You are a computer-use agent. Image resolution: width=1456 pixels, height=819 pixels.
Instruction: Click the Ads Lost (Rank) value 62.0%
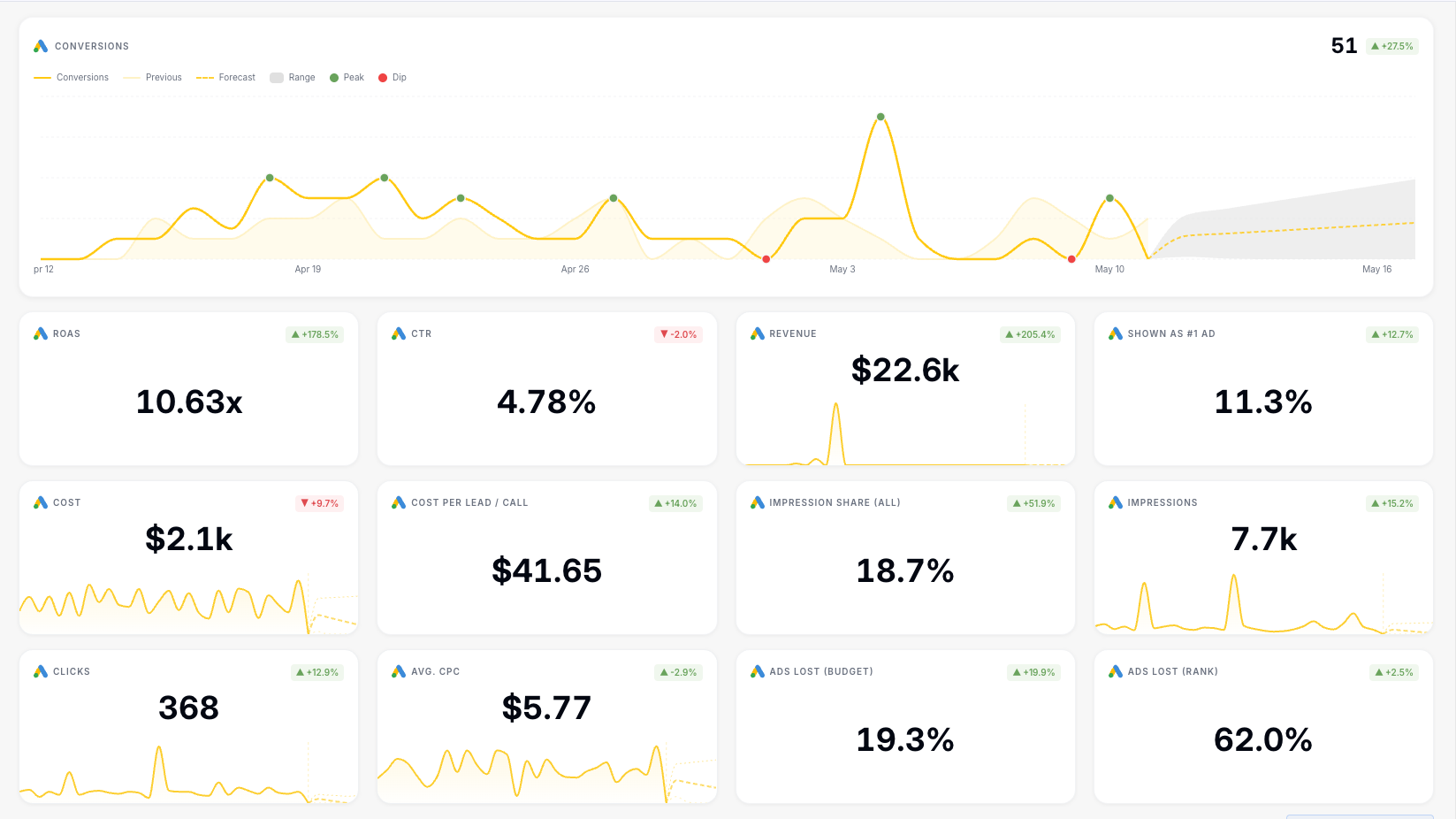[1263, 739]
